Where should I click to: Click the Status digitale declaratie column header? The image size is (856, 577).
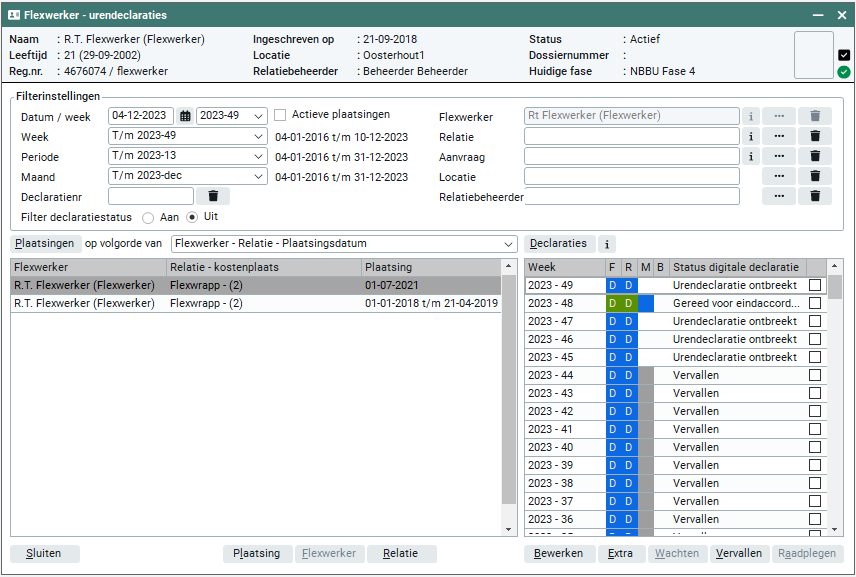point(736,267)
